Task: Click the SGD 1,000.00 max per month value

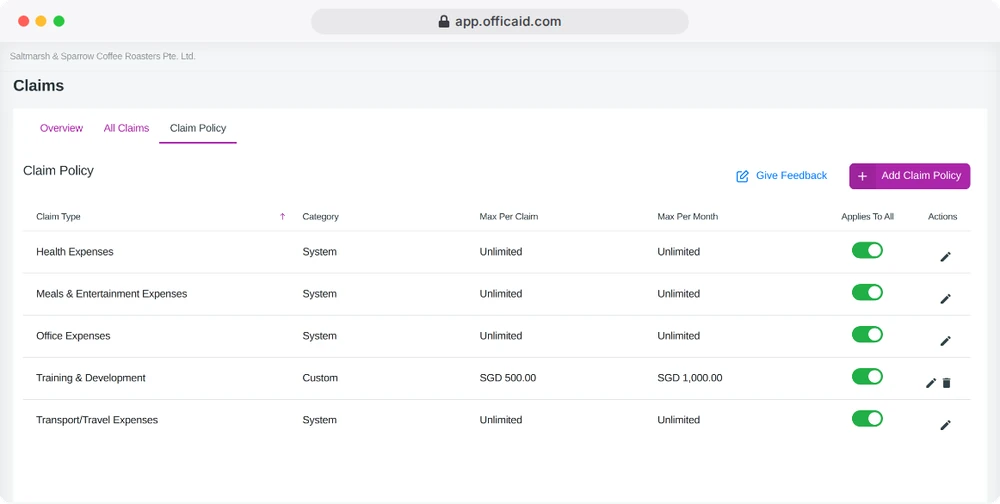Action: click(x=690, y=378)
